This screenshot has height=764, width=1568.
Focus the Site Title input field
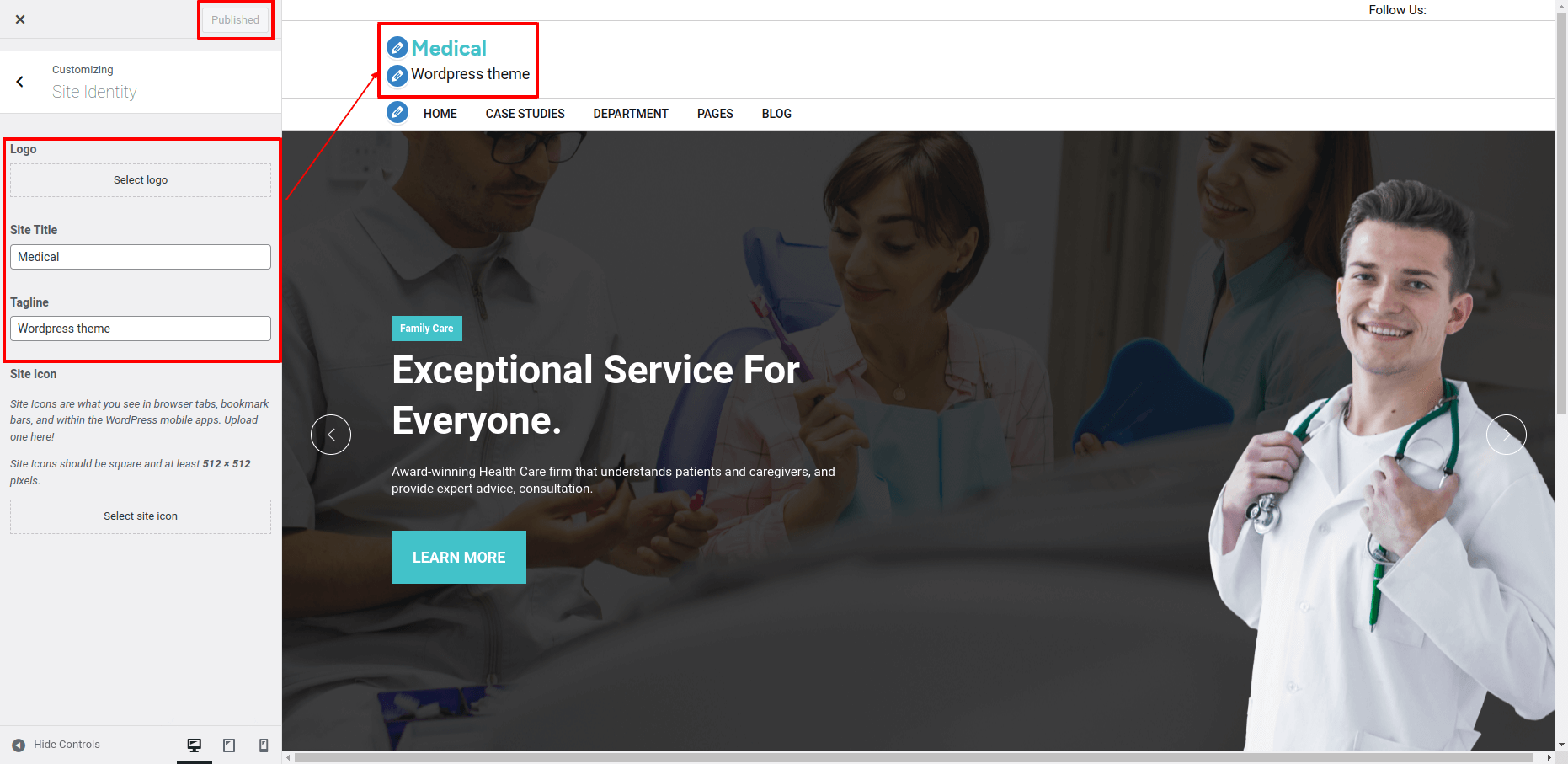point(141,257)
